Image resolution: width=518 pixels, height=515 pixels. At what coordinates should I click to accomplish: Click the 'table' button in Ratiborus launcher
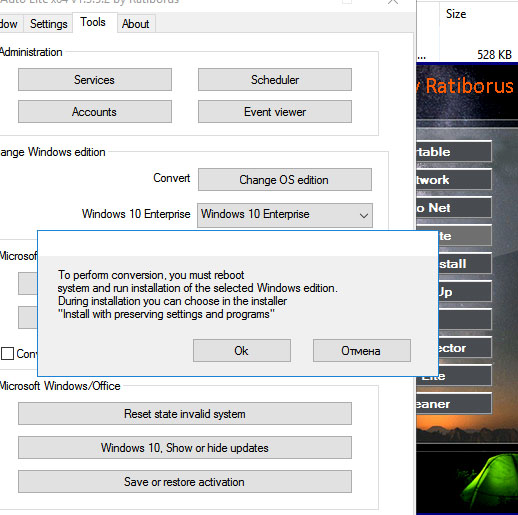pyautogui.click(x=454, y=152)
